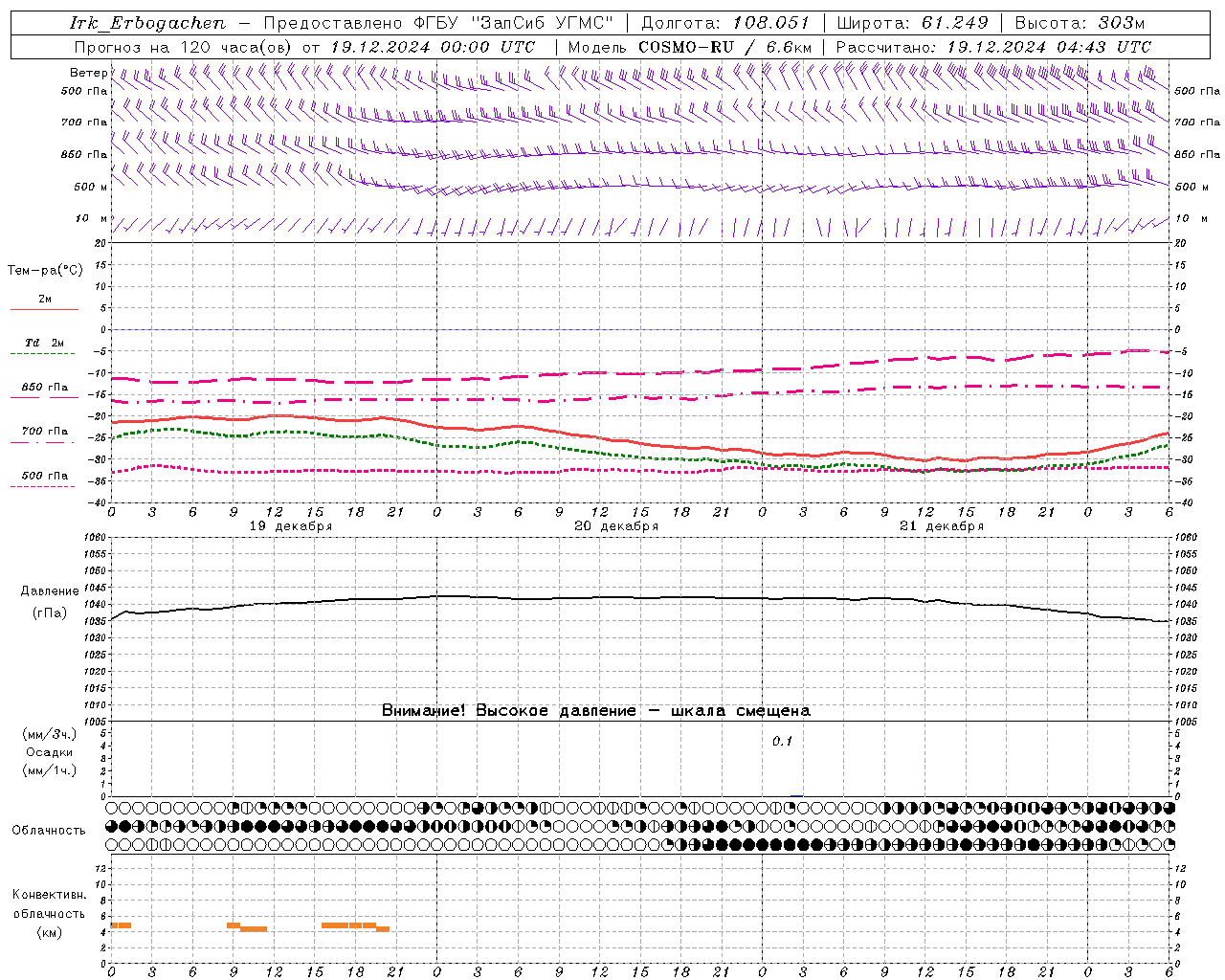Click the 1060 value on left pressure axis
The image size is (1225, 980).
[96, 538]
